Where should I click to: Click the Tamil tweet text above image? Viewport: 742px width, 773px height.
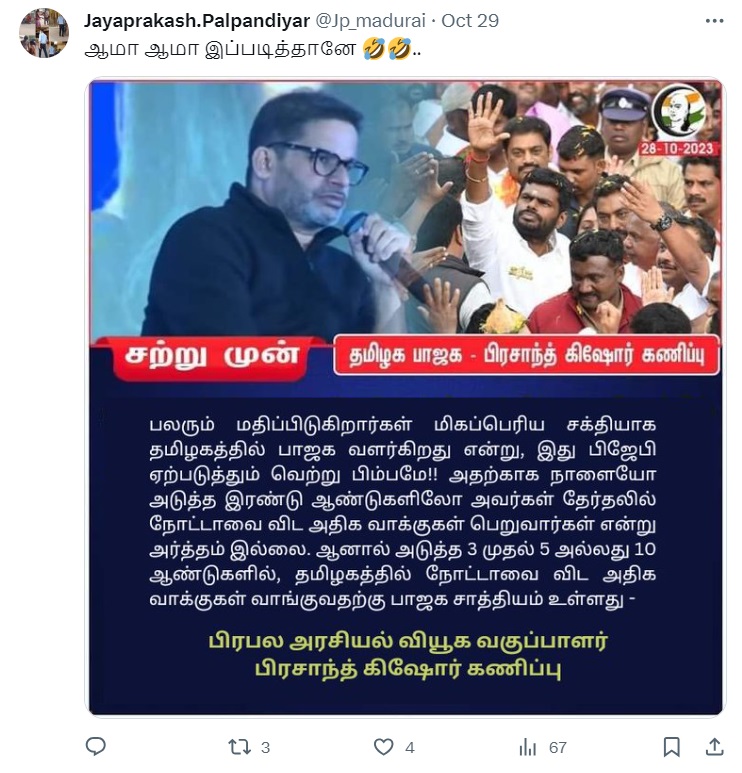(220, 49)
